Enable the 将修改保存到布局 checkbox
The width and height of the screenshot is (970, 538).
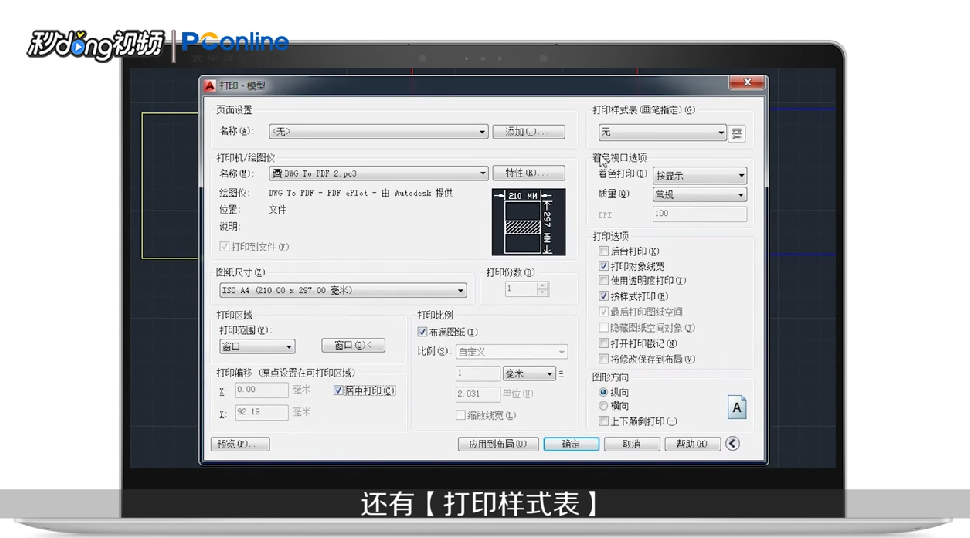(604, 359)
